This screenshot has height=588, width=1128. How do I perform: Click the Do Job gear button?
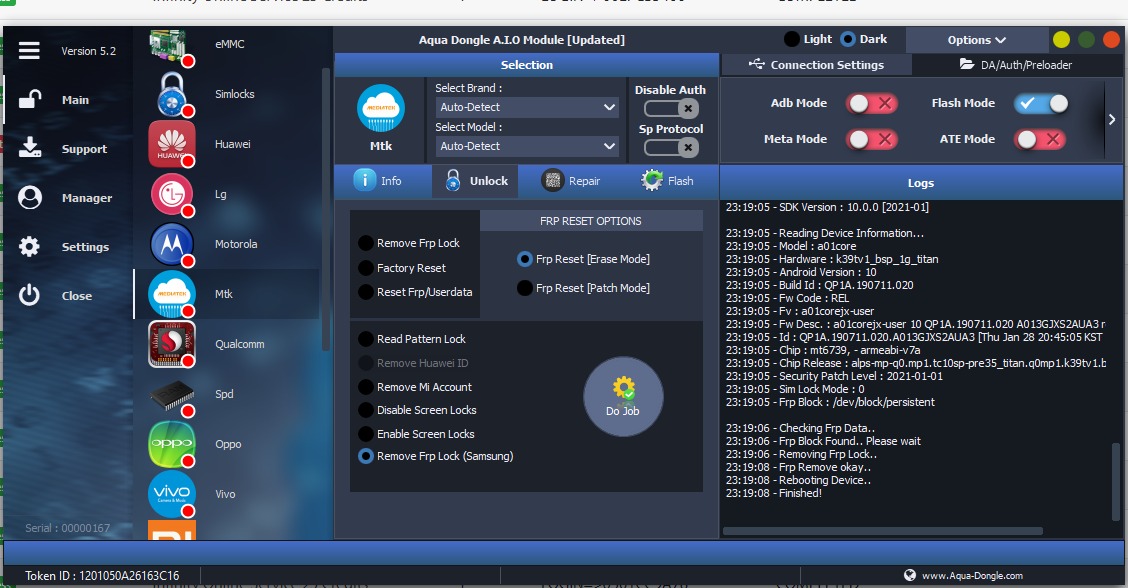(623, 397)
